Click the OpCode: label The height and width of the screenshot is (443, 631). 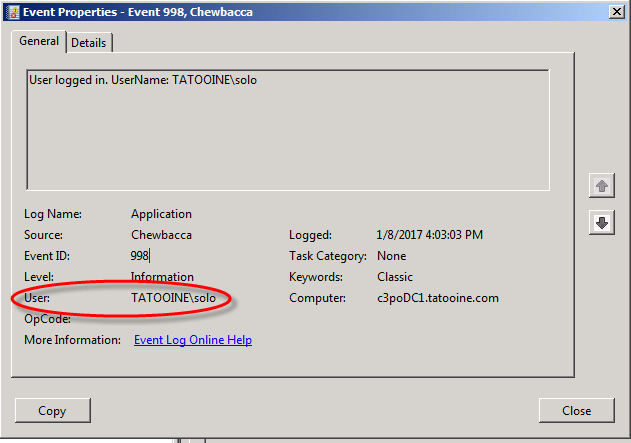[x=47, y=319]
